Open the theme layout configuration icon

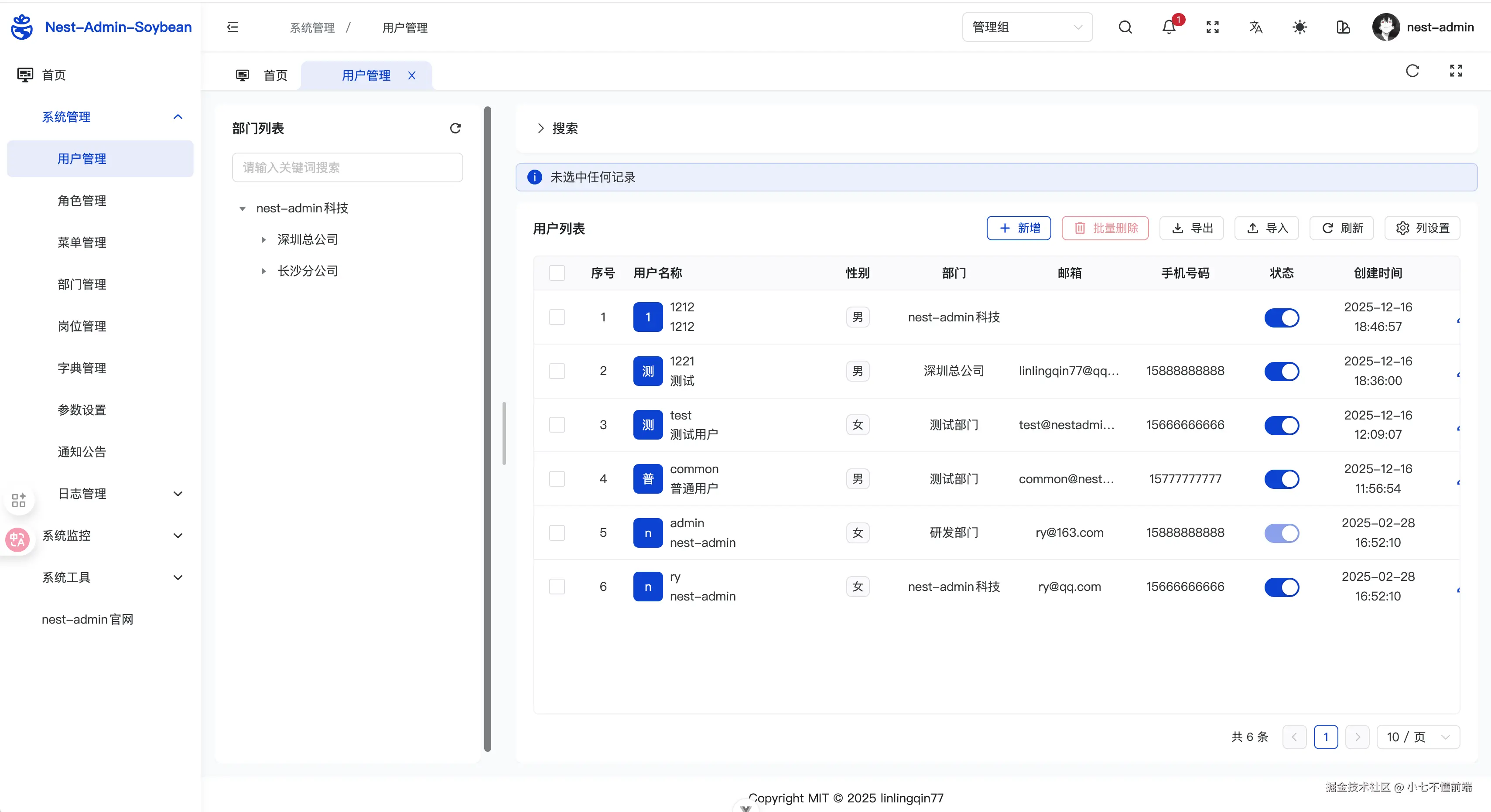1343,27
